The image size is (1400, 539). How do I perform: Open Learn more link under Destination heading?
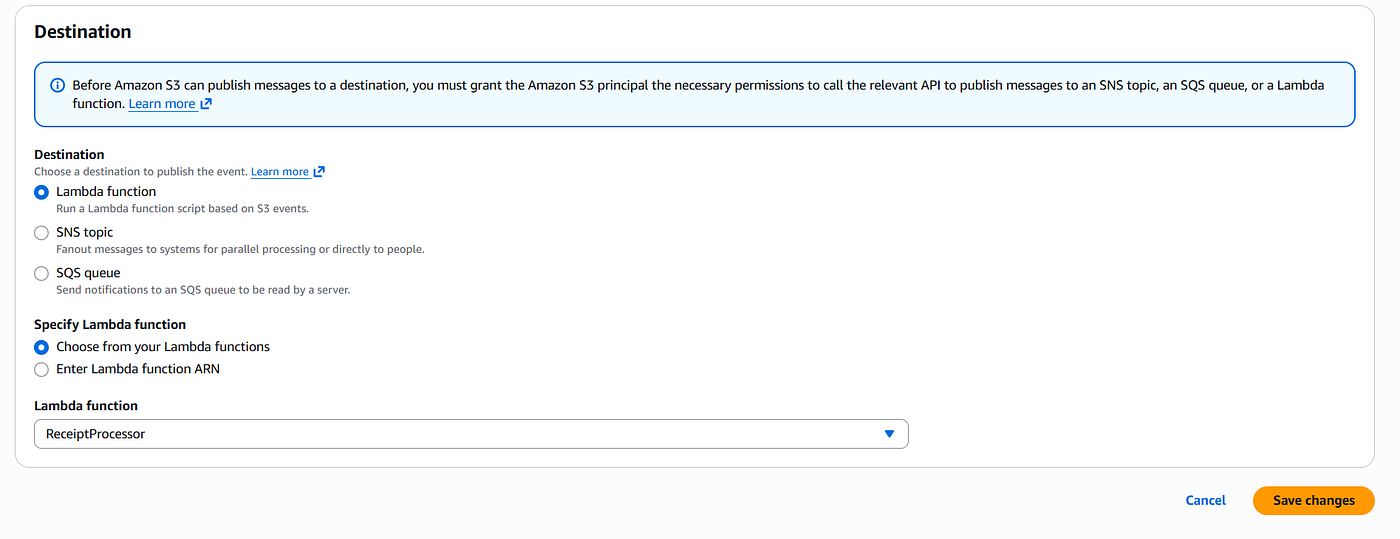point(280,172)
